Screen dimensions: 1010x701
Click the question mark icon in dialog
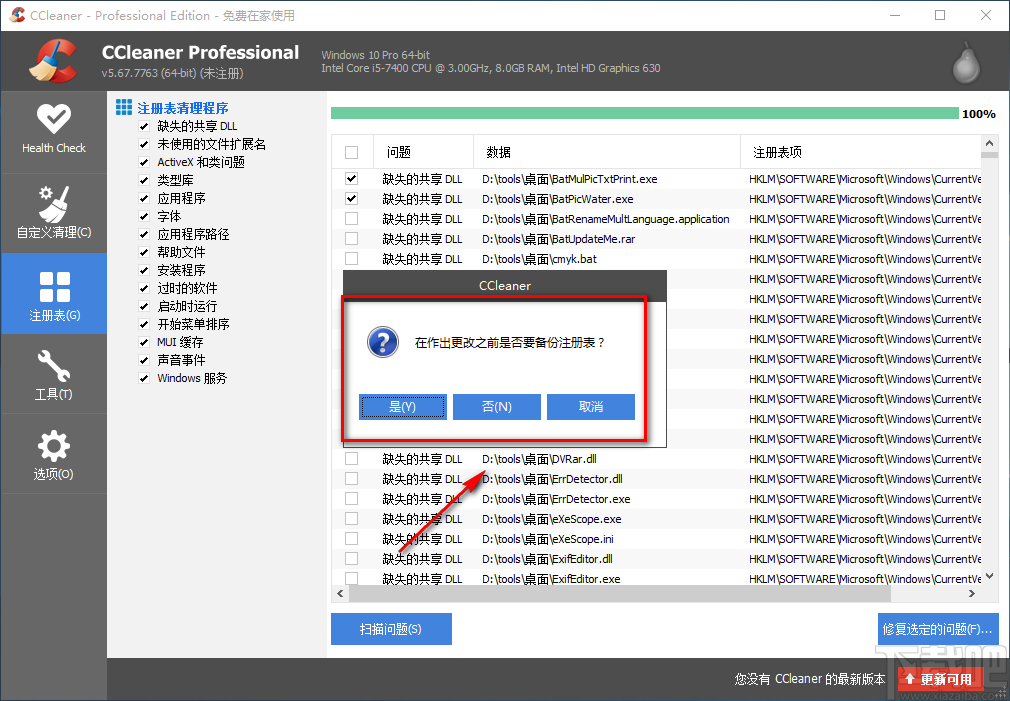coord(382,342)
